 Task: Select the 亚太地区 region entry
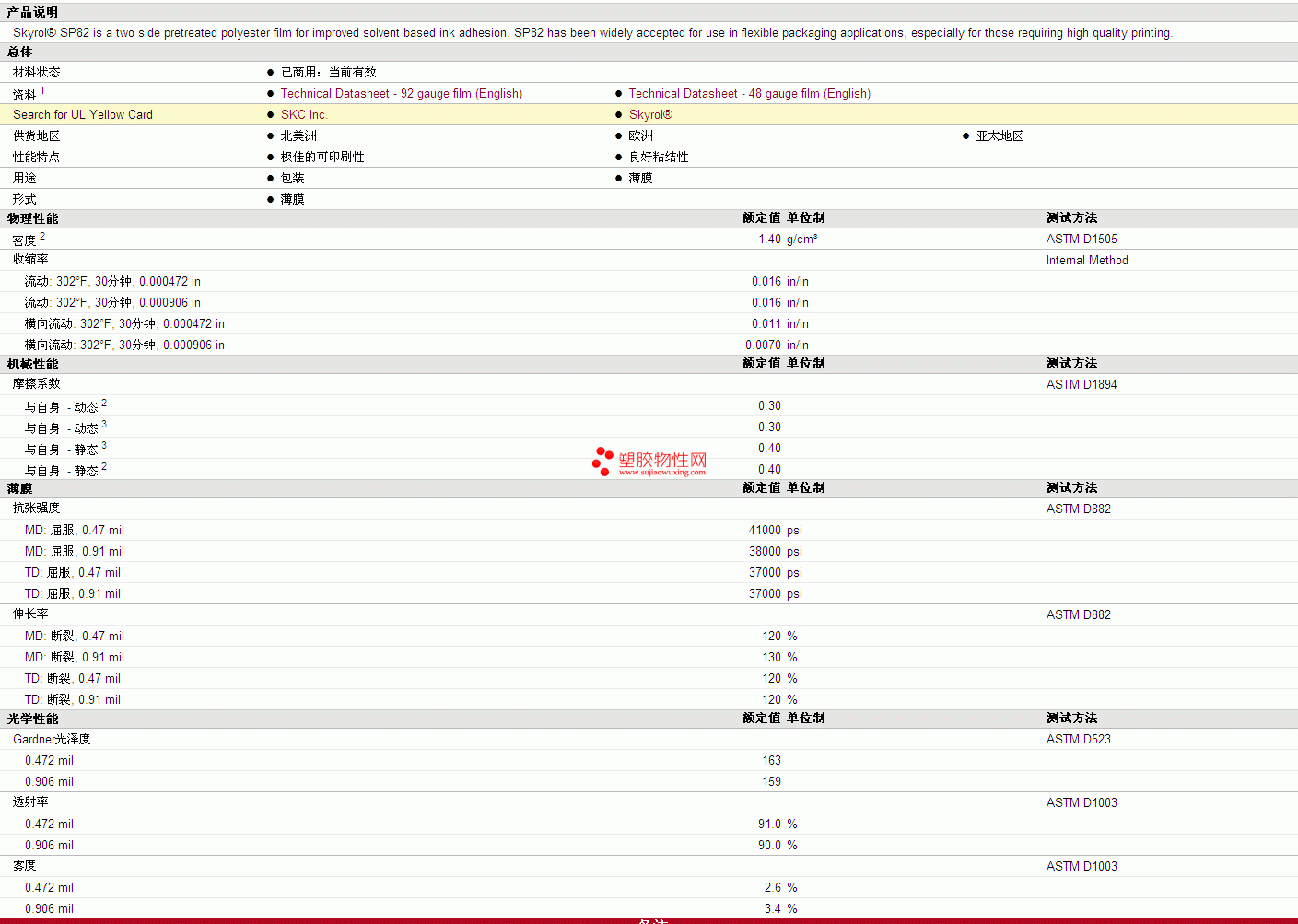coord(1000,135)
